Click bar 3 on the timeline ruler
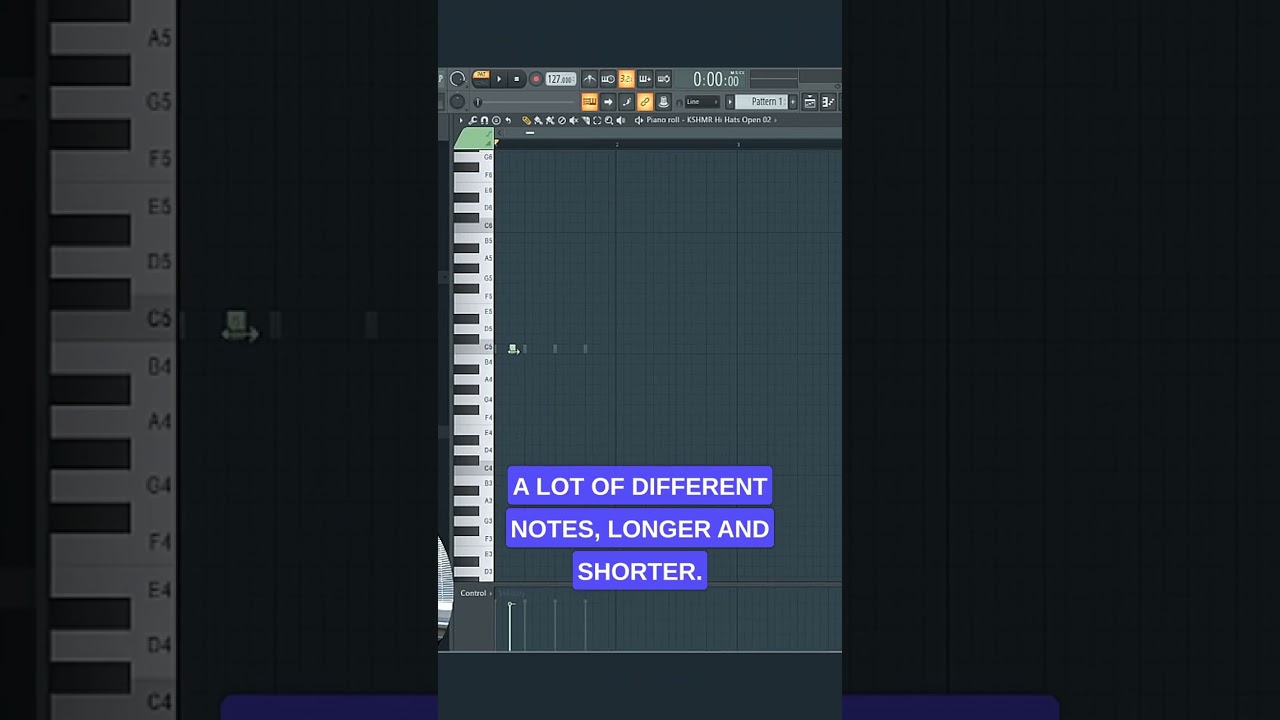 tap(738, 144)
